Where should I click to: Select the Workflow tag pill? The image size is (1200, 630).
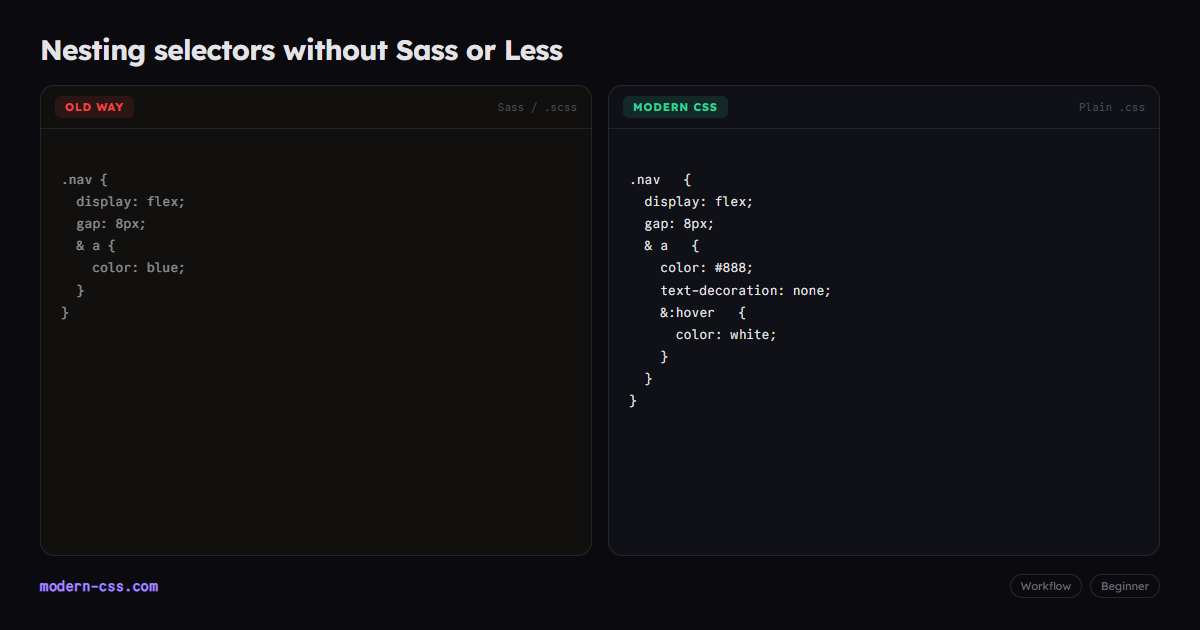click(1045, 586)
